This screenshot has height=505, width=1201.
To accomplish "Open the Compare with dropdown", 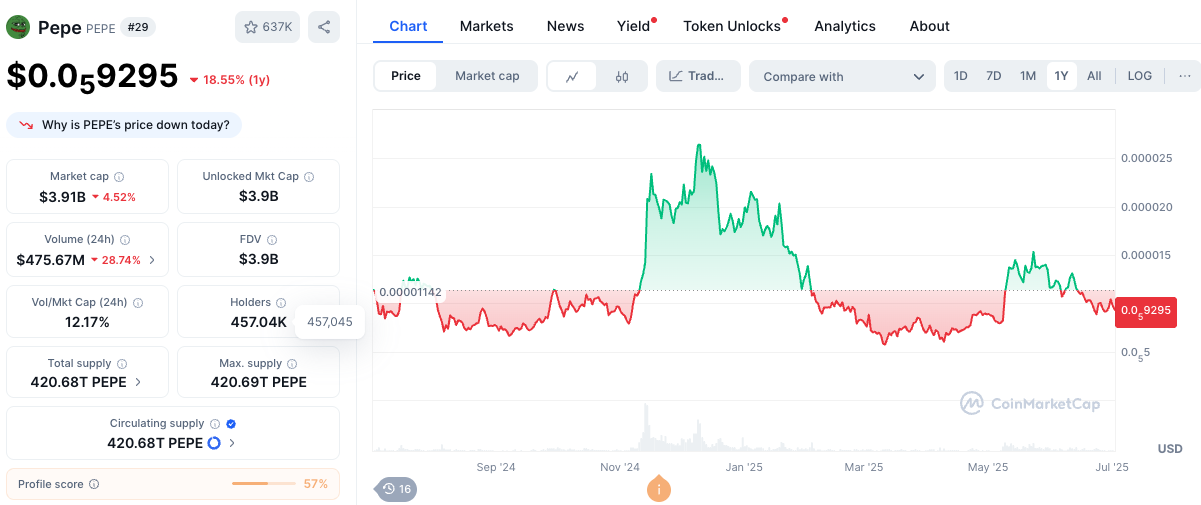I will coord(842,76).
